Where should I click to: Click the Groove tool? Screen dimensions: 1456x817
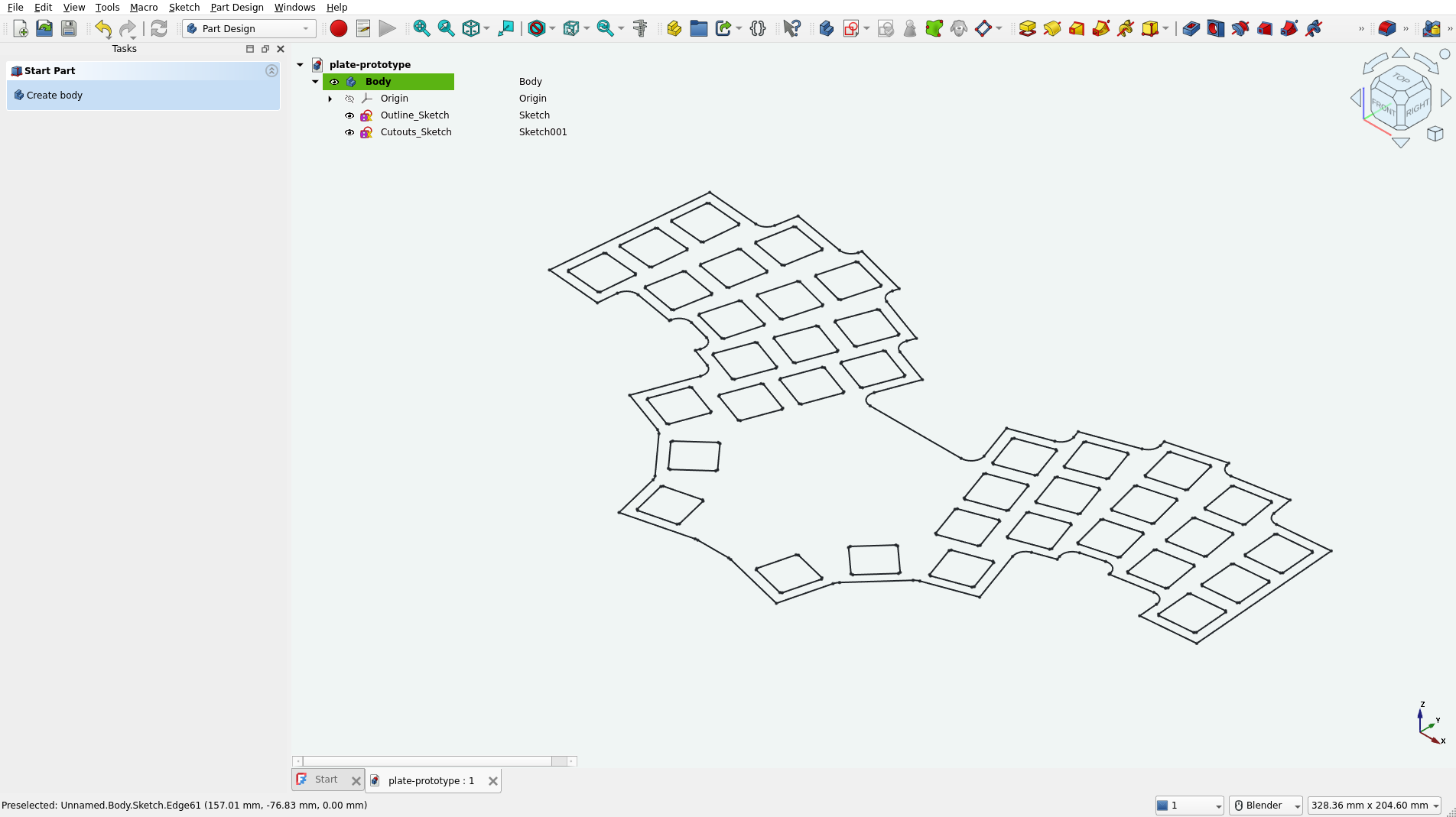(x=1240, y=28)
